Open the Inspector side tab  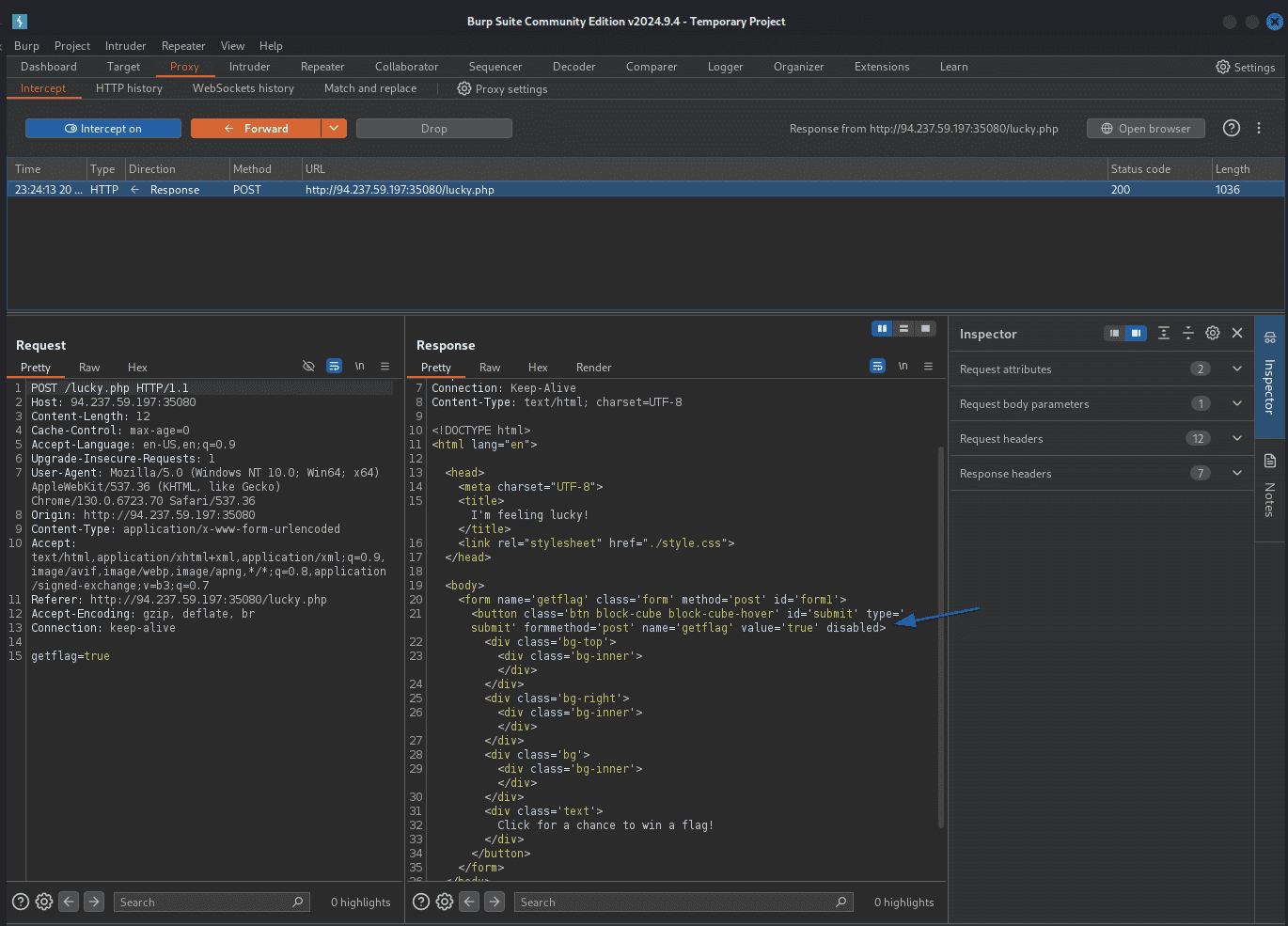(x=1269, y=375)
